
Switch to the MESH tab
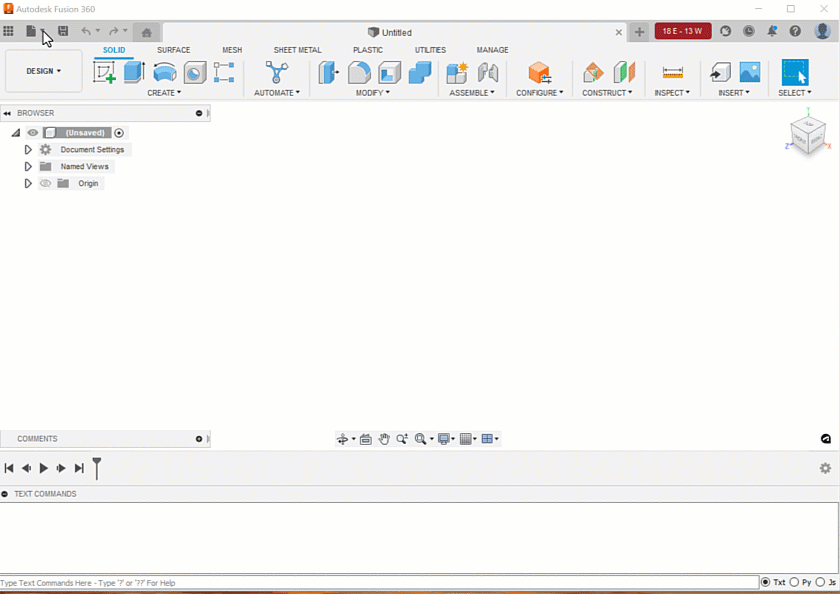(232, 50)
